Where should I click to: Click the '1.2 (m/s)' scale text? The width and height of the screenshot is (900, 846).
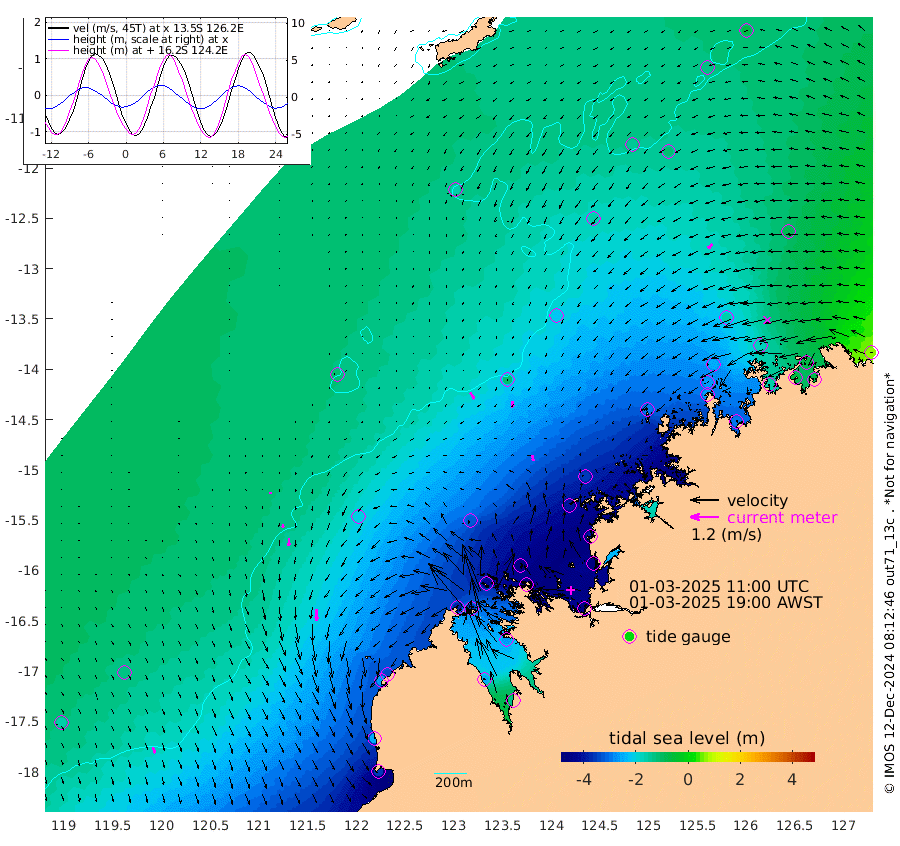726,534
